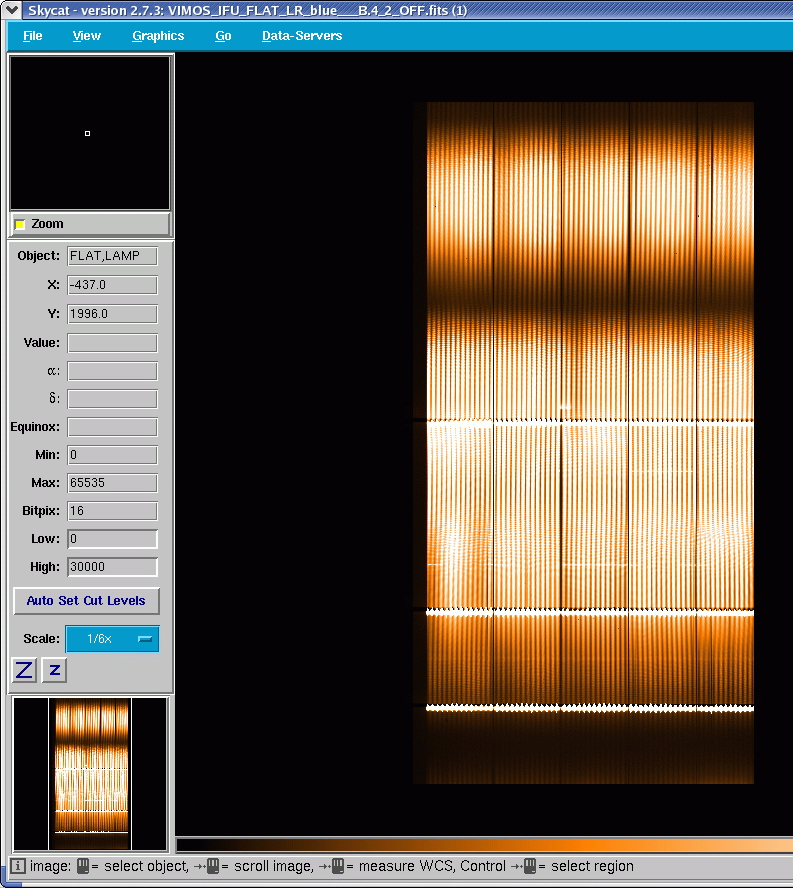The image size is (793, 888).
Task: Click the info icon in status bar
Action: tap(18, 866)
